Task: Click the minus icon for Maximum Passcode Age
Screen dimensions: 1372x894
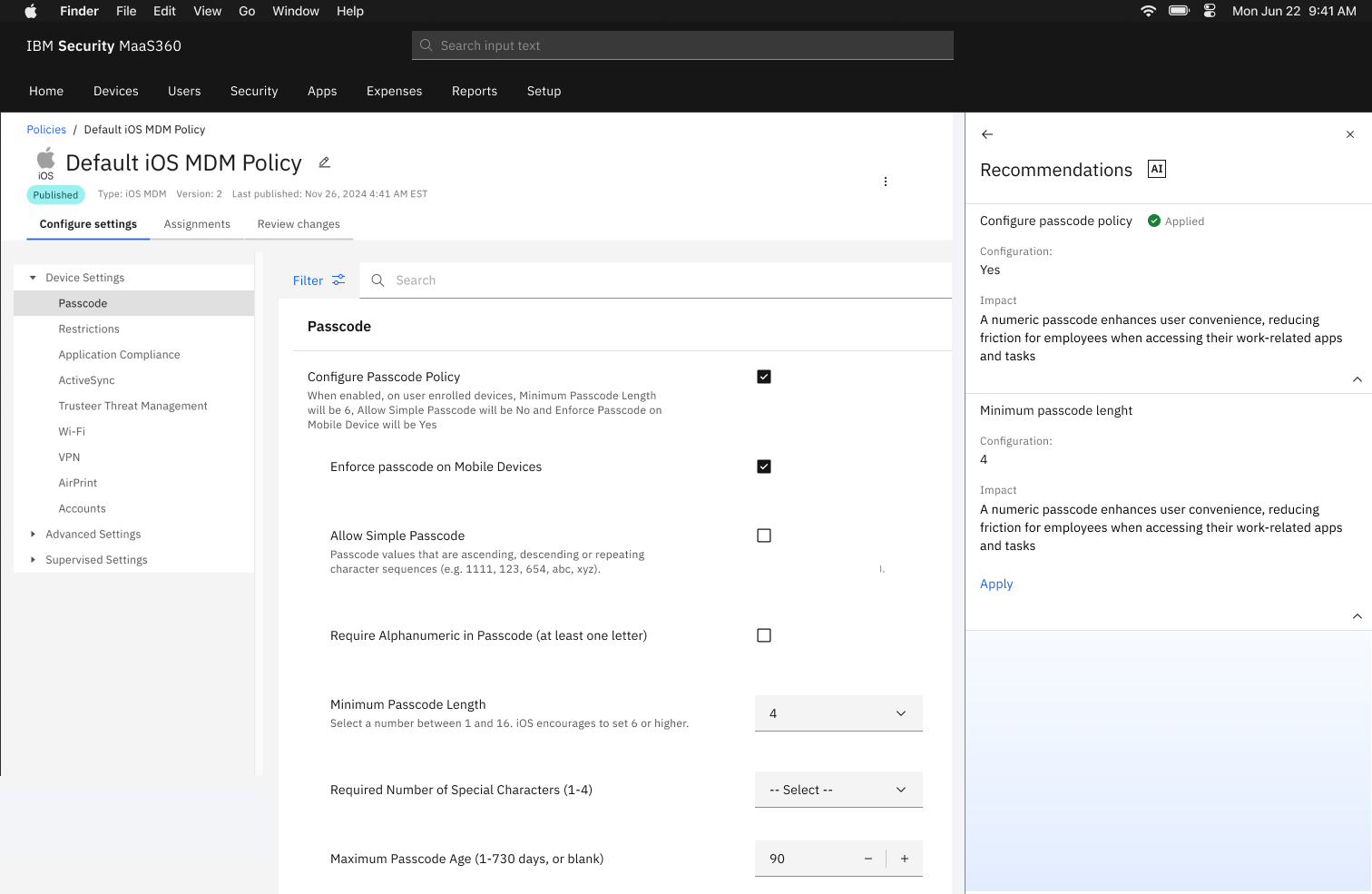Action: pos(868,859)
